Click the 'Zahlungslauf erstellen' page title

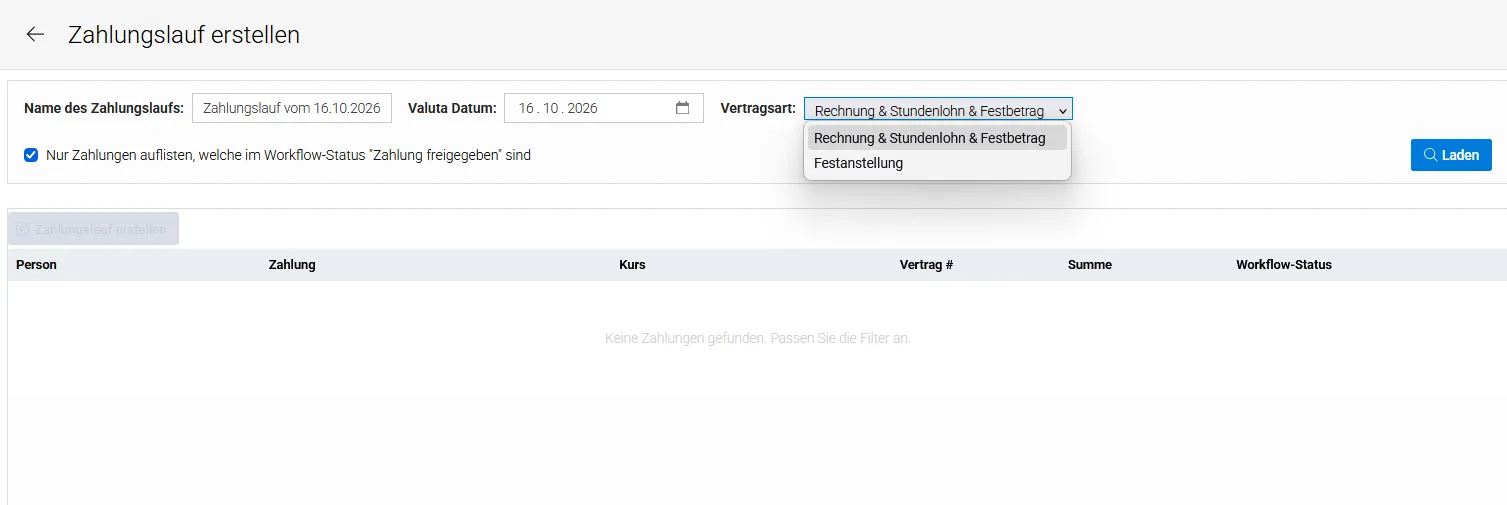click(x=184, y=35)
